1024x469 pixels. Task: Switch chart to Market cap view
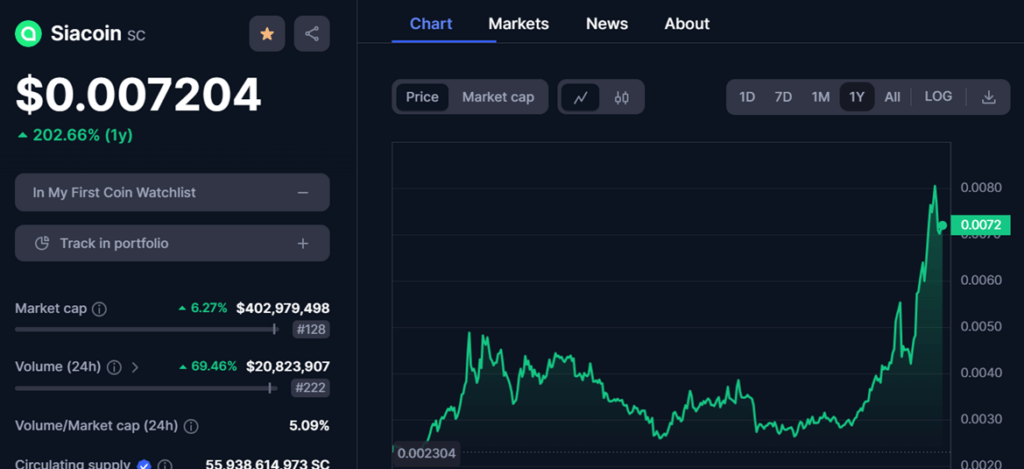[498, 97]
